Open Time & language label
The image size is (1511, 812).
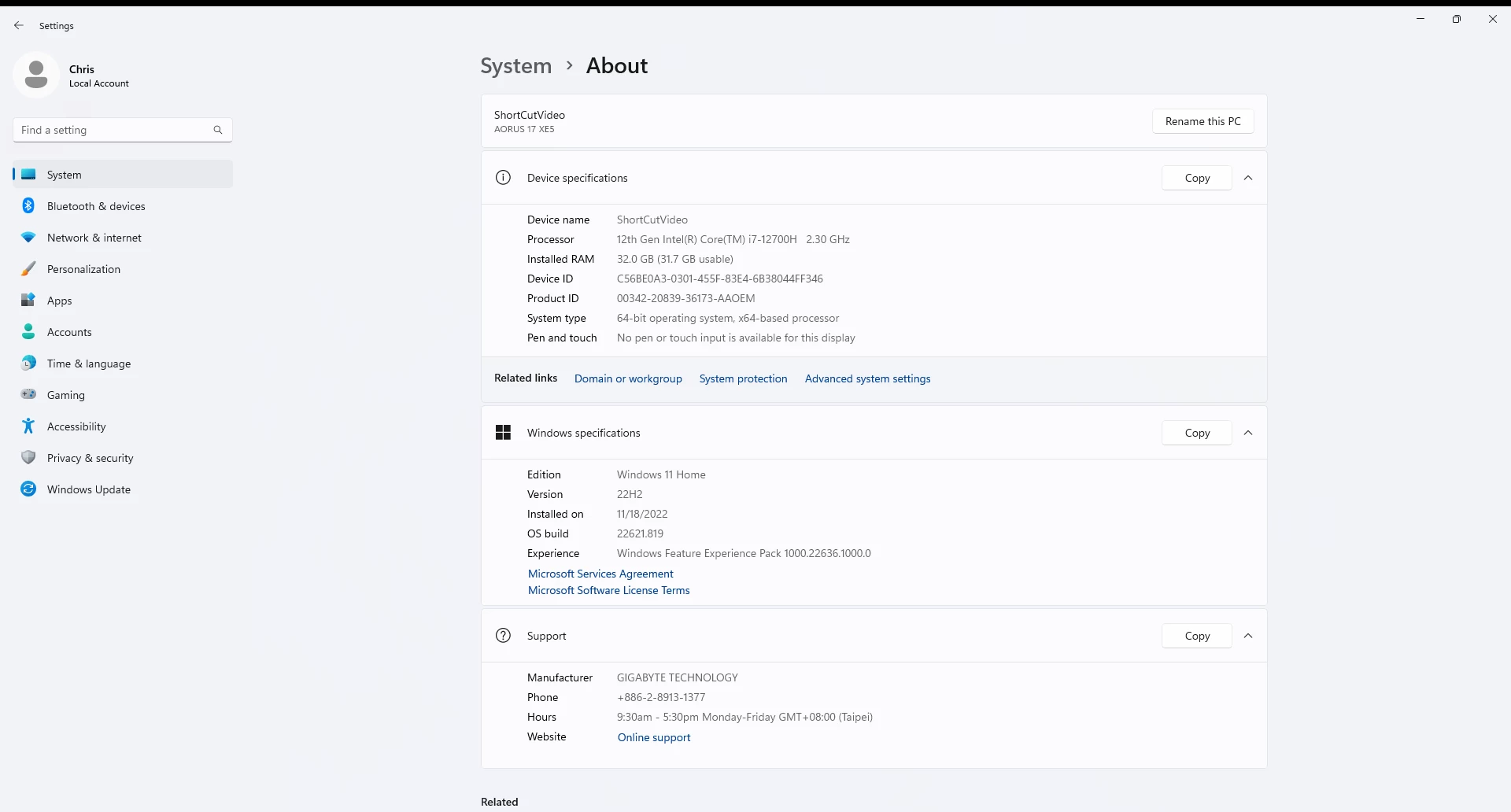[x=89, y=364]
